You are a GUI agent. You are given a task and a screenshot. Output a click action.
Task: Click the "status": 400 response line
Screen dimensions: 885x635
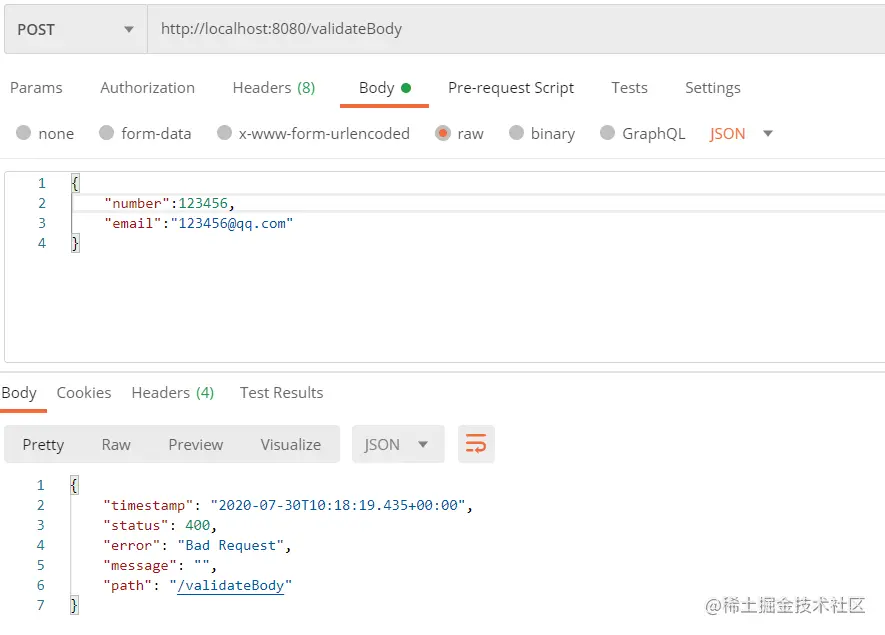pyautogui.click(x=160, y=525)
